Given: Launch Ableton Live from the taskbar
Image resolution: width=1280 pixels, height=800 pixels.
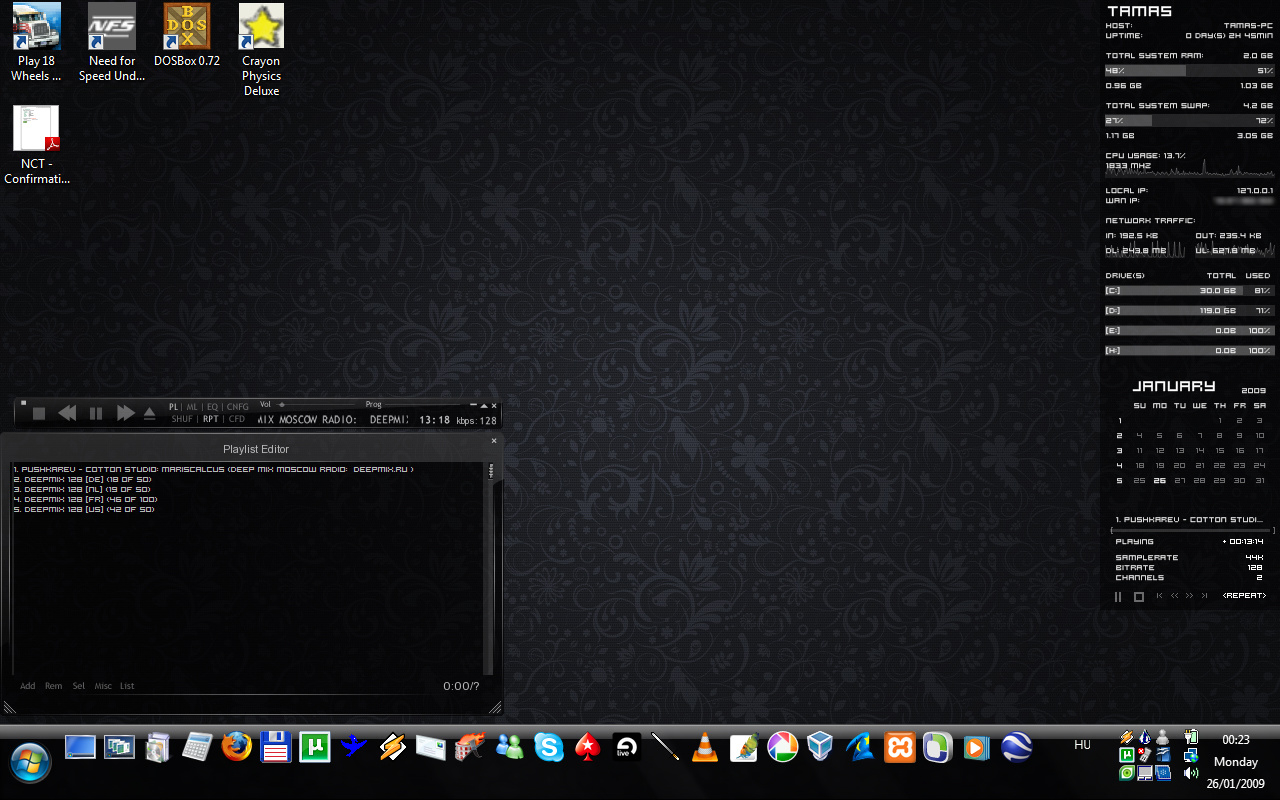Looking at the screenshot, I should click(x=627, y=747).
